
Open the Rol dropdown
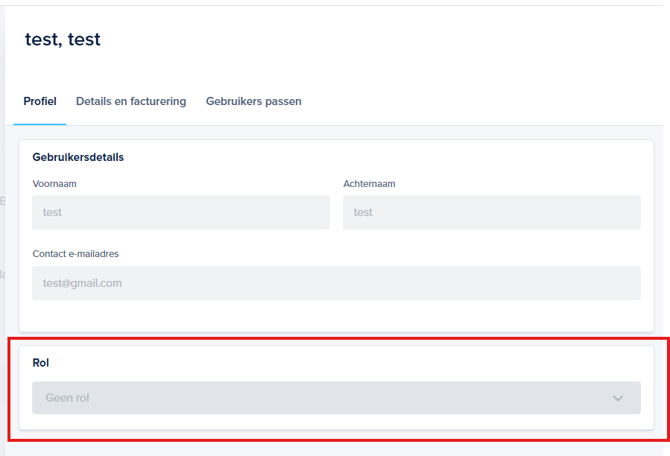tap(336, 398)
